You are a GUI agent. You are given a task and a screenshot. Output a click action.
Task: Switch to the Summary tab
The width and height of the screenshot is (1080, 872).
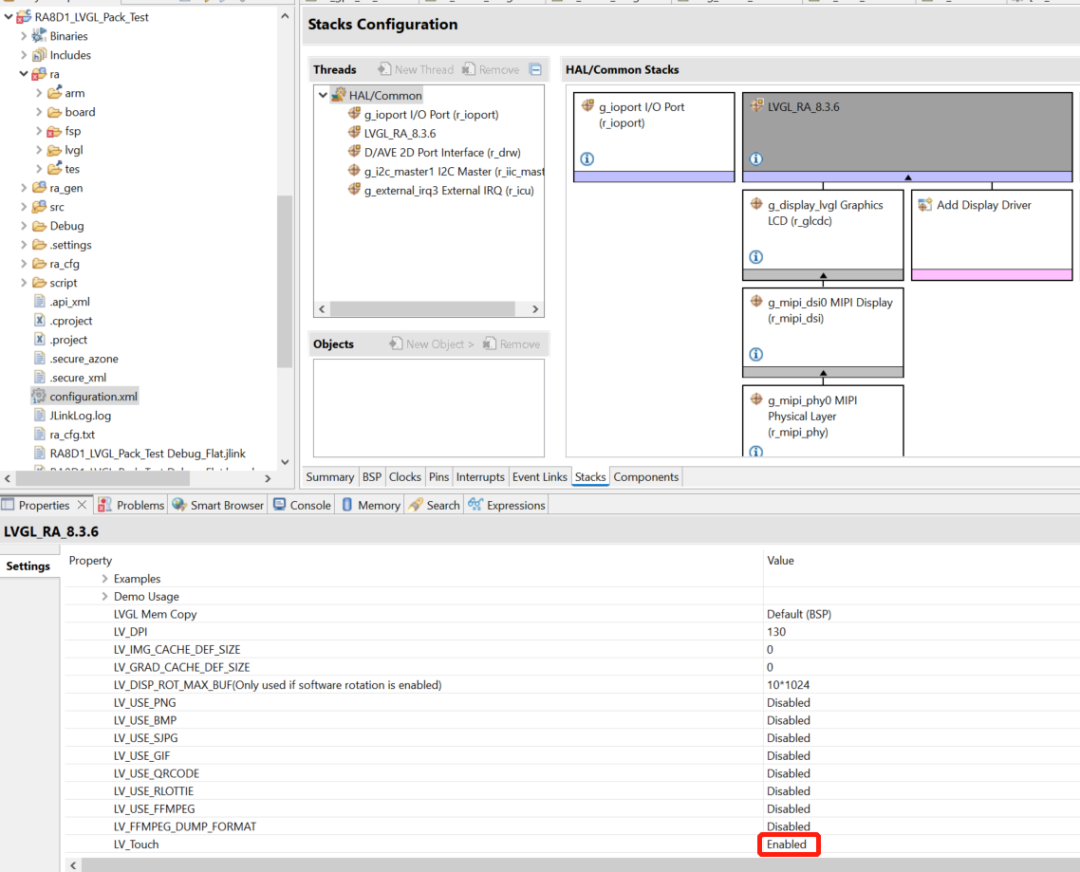tap(330, 477)
